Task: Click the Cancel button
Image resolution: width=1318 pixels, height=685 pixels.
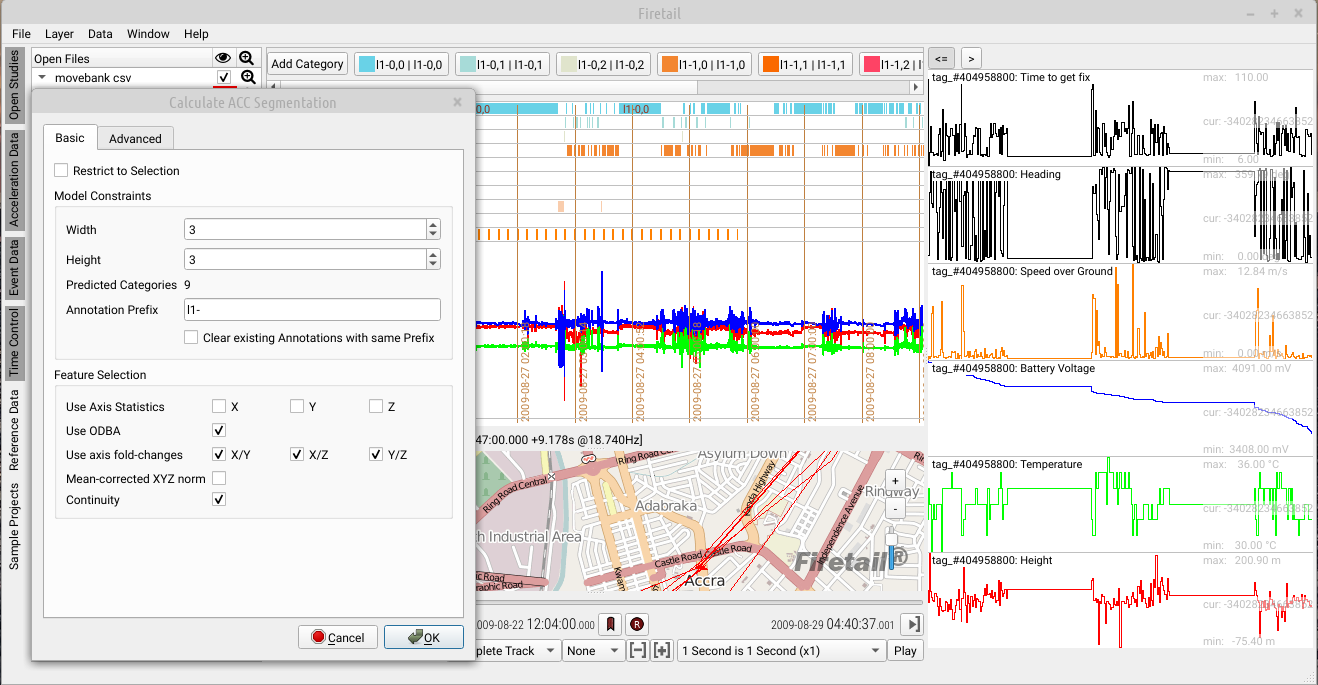Action: [338, 637]
